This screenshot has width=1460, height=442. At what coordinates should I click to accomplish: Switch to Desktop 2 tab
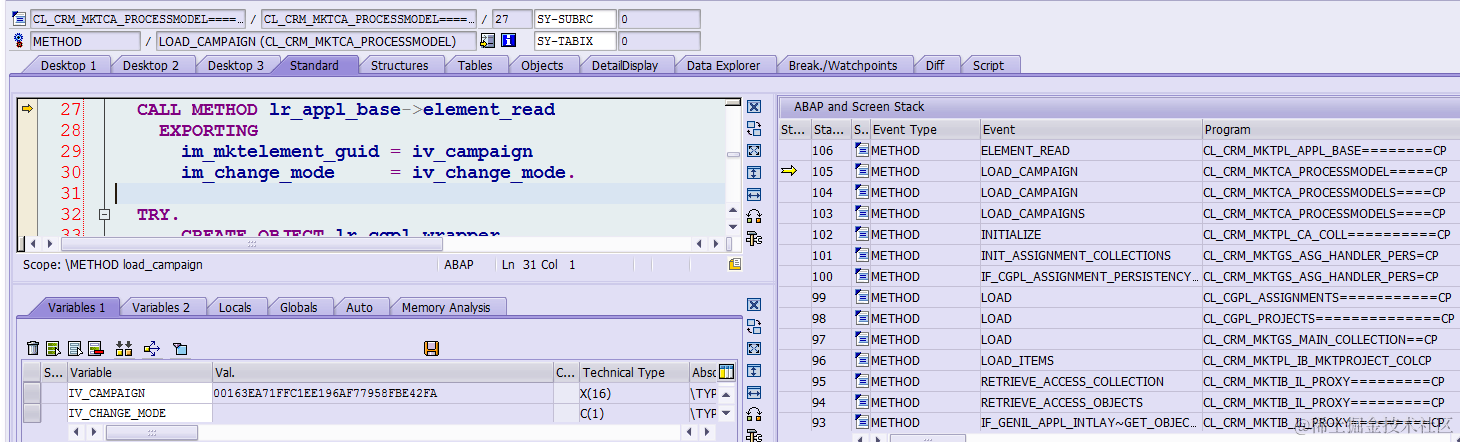pos(151,65)
